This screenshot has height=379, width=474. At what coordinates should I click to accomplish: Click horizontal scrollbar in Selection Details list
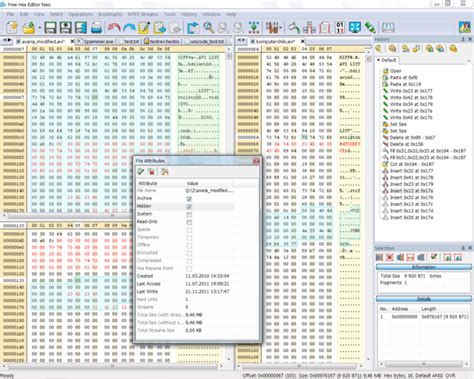pos(424,364)
